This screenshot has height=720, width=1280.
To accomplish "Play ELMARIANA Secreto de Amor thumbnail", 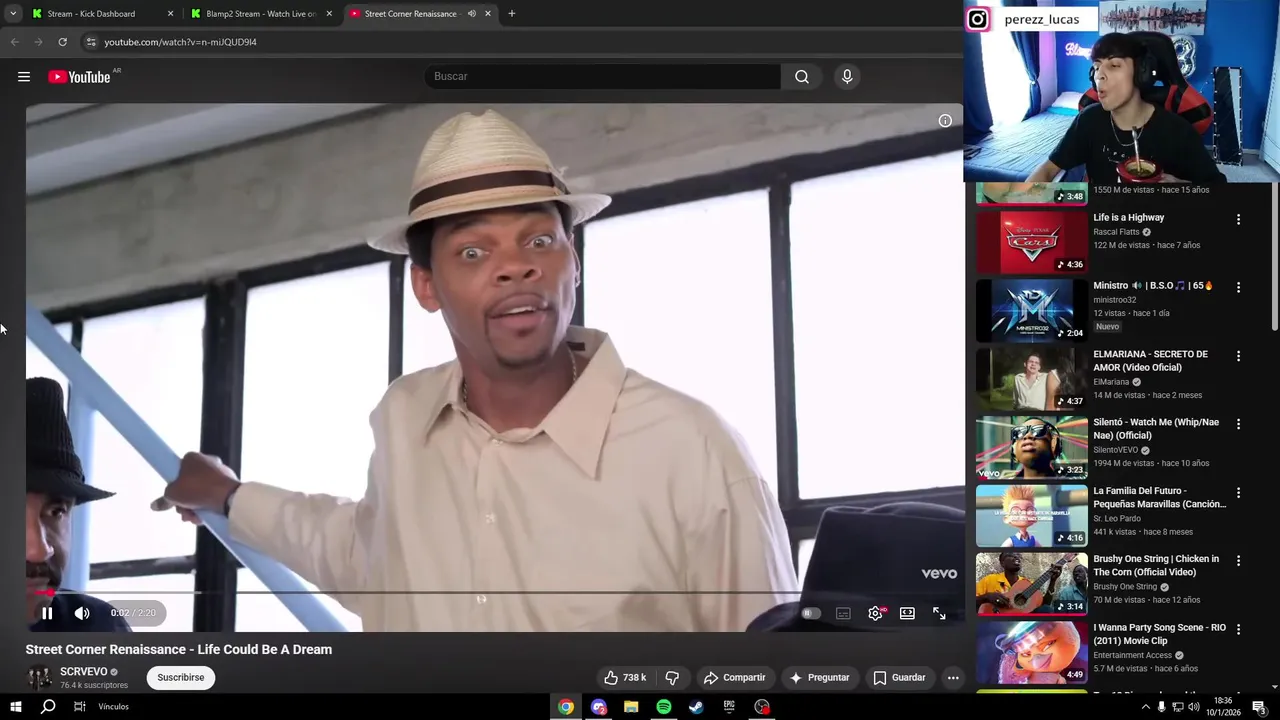I will click(x=1032, y=379).
